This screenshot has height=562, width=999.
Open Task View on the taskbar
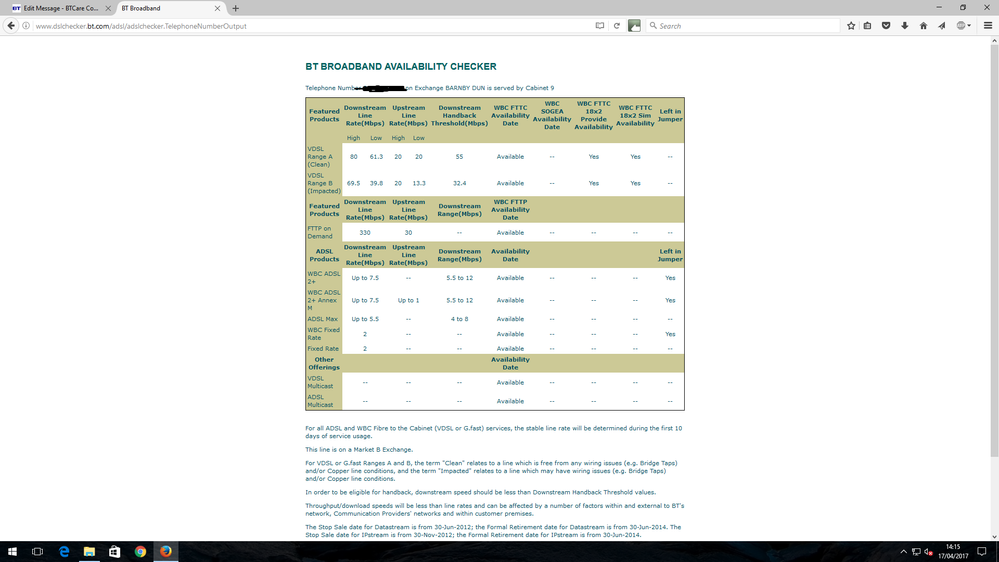tap(38, 551)
